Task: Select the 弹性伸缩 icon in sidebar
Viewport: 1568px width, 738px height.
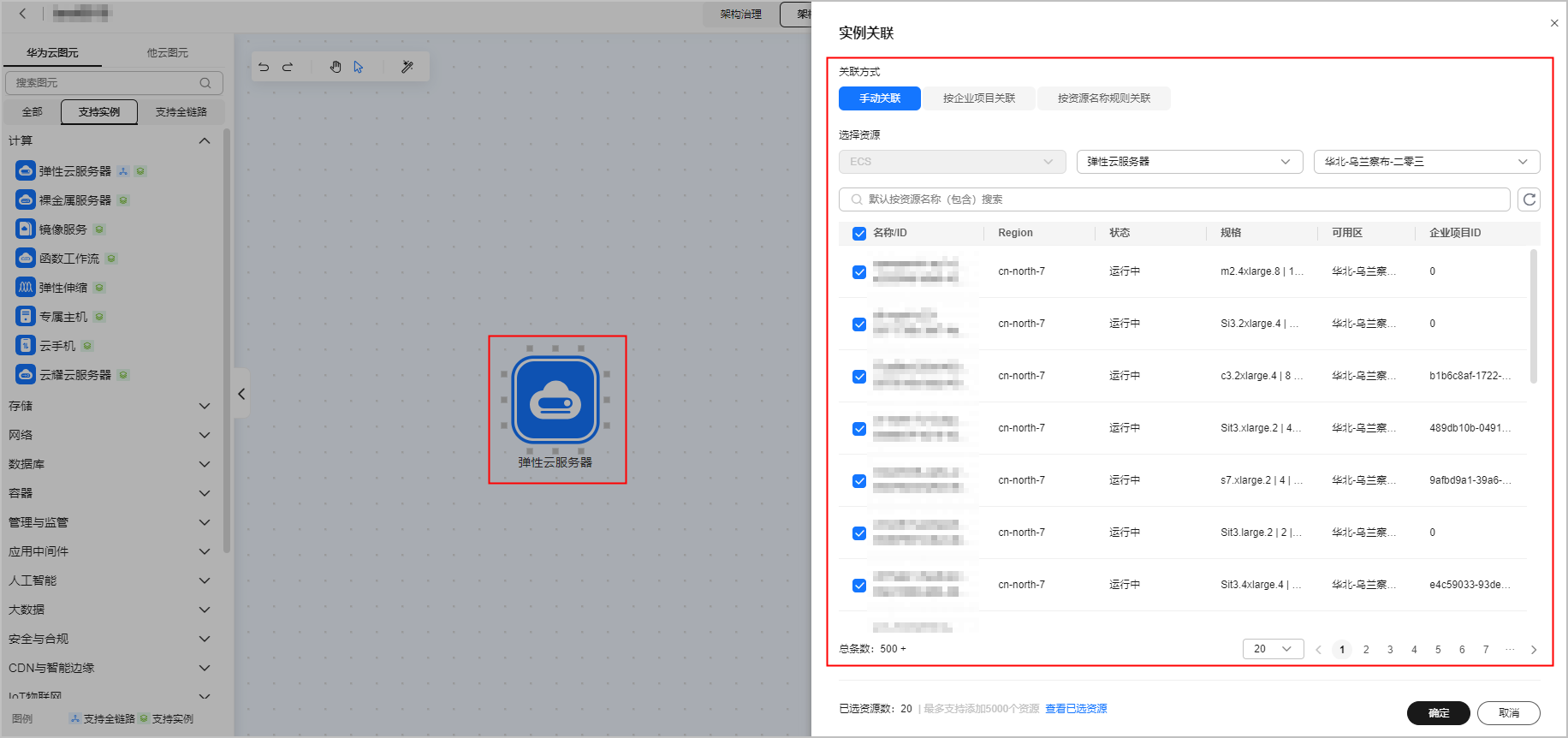Action: (26, 288)
